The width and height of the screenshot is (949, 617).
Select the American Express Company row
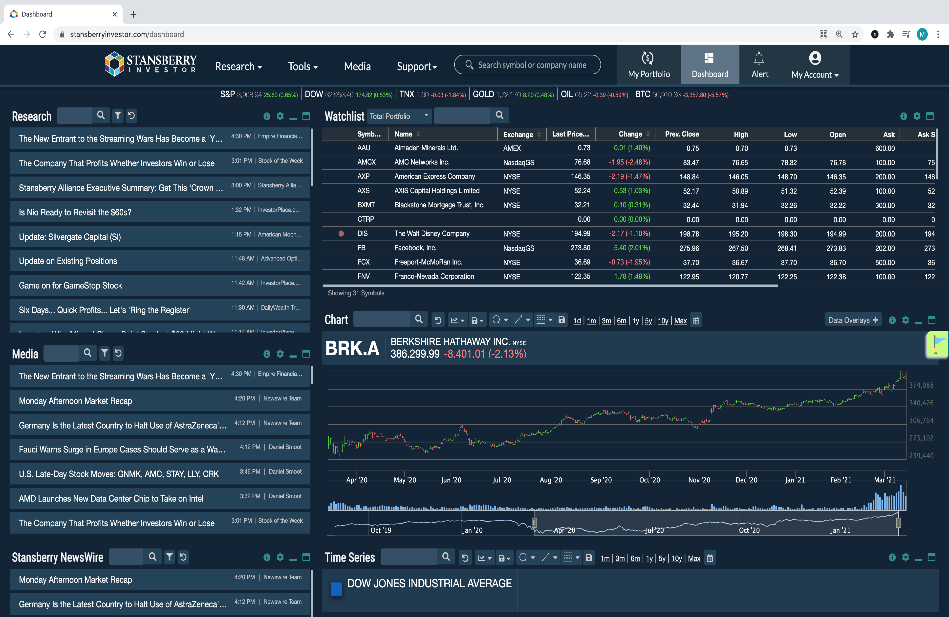629,176
